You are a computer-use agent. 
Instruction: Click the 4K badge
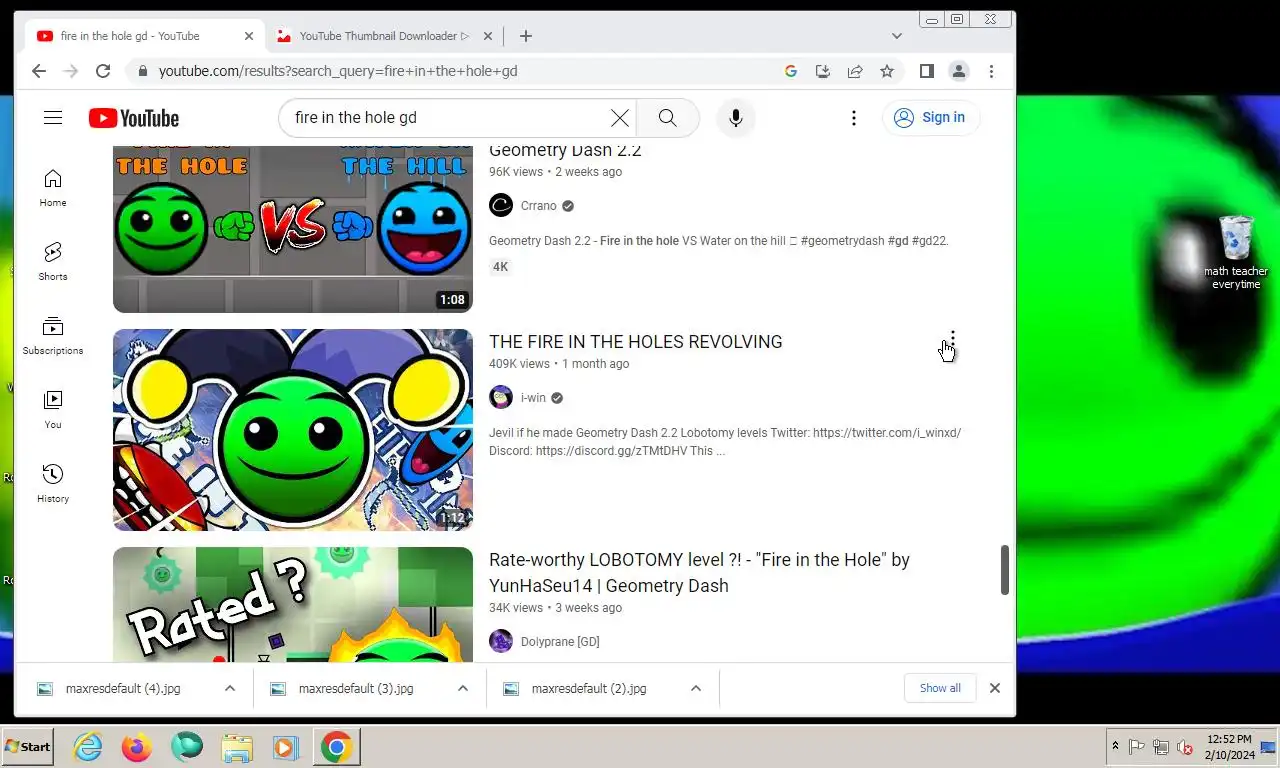click(x=501, y=267)
